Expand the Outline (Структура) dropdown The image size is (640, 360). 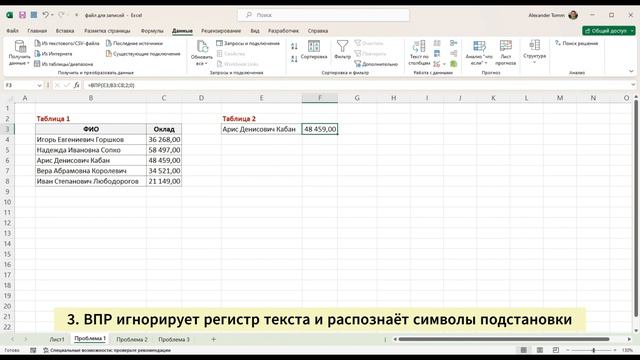coord(535,52)
